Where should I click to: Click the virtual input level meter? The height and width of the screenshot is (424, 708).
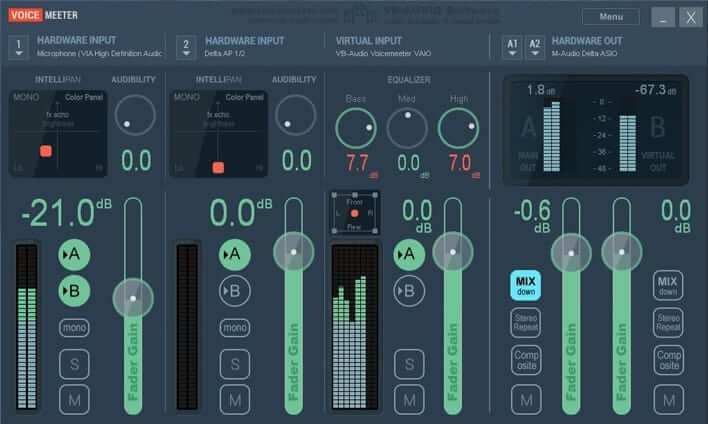(355, 327)
